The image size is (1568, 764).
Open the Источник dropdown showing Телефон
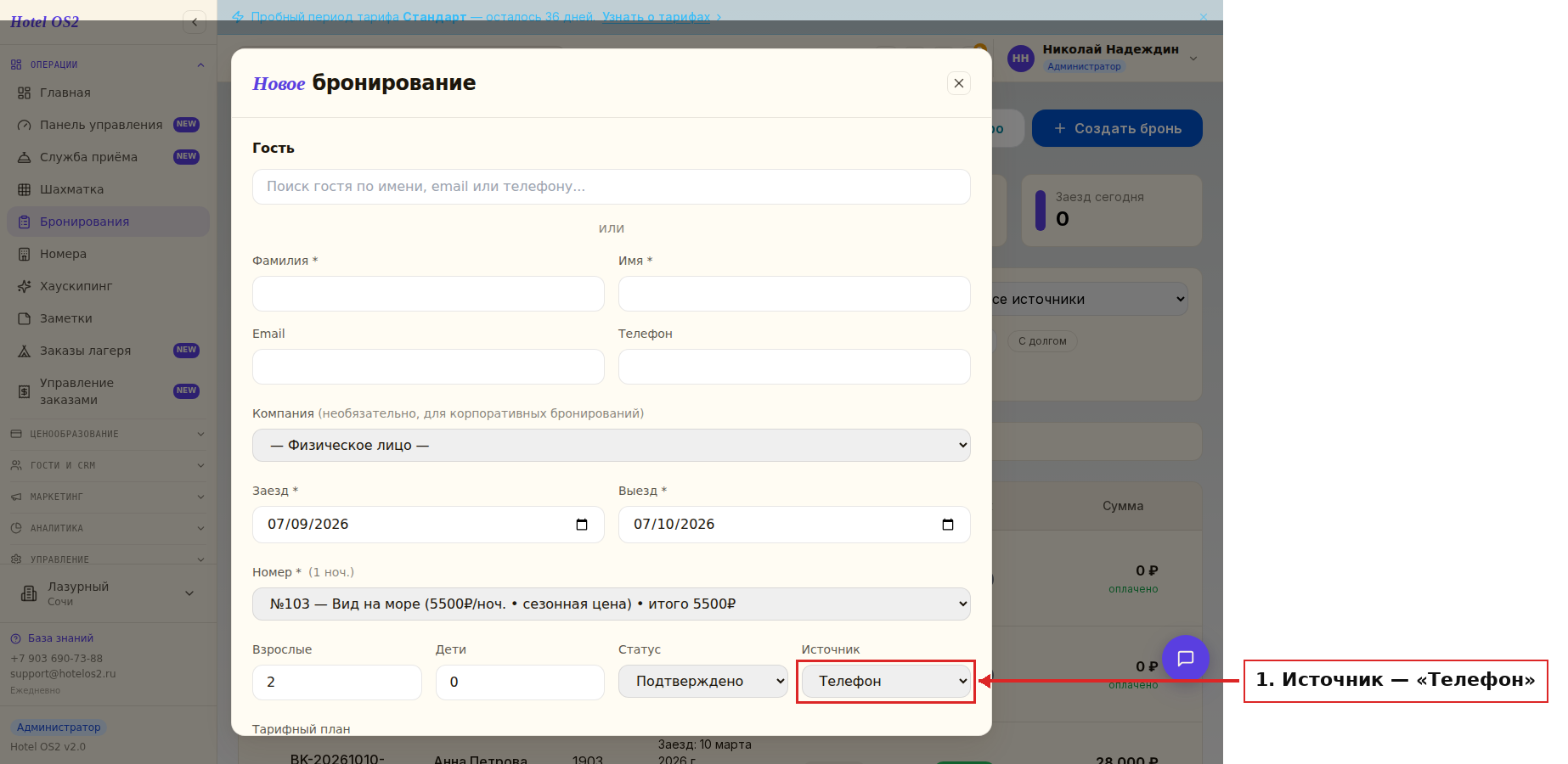click(886, 681)
